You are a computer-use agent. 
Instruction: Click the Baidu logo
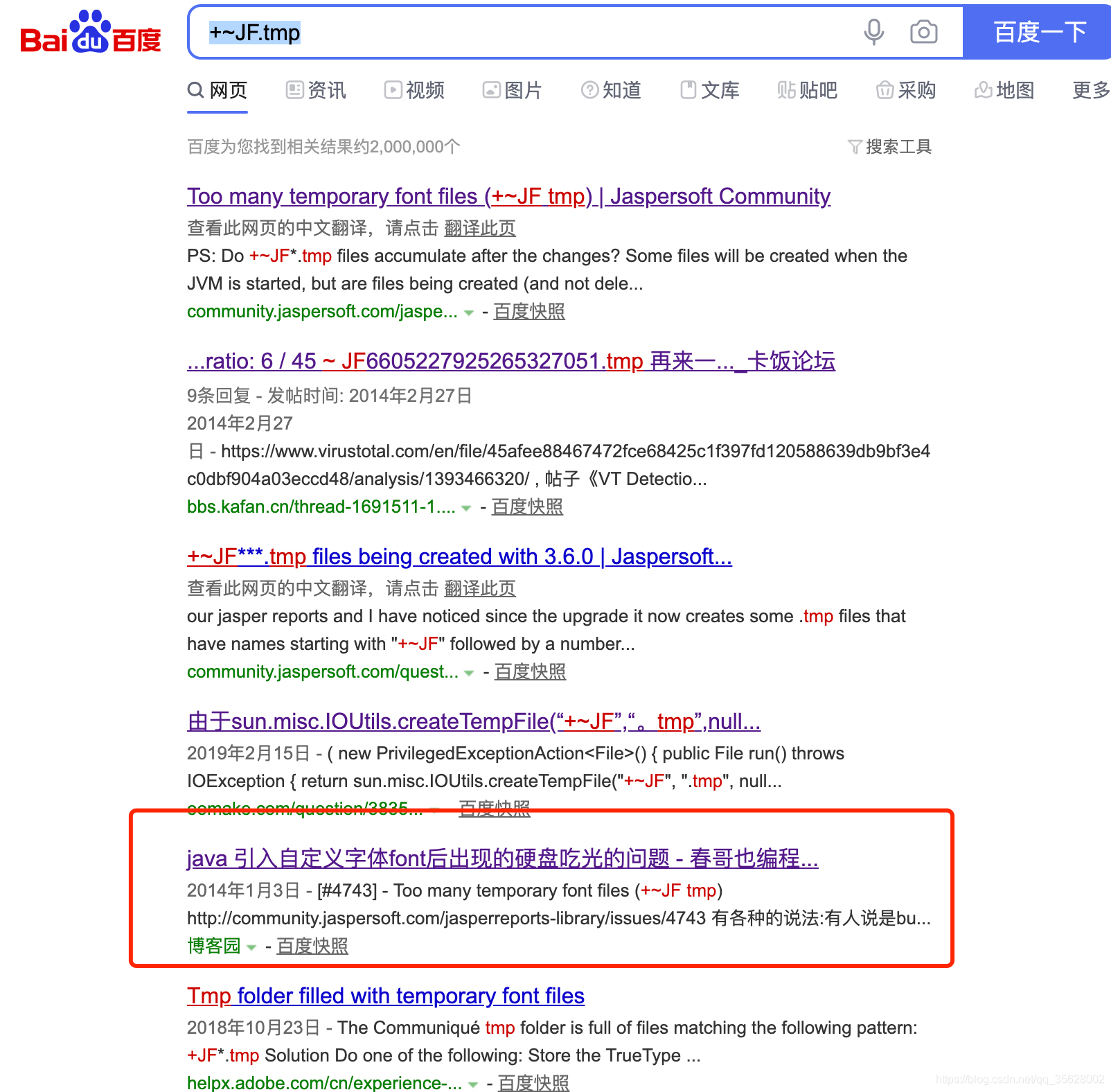(x=91, y=33)
